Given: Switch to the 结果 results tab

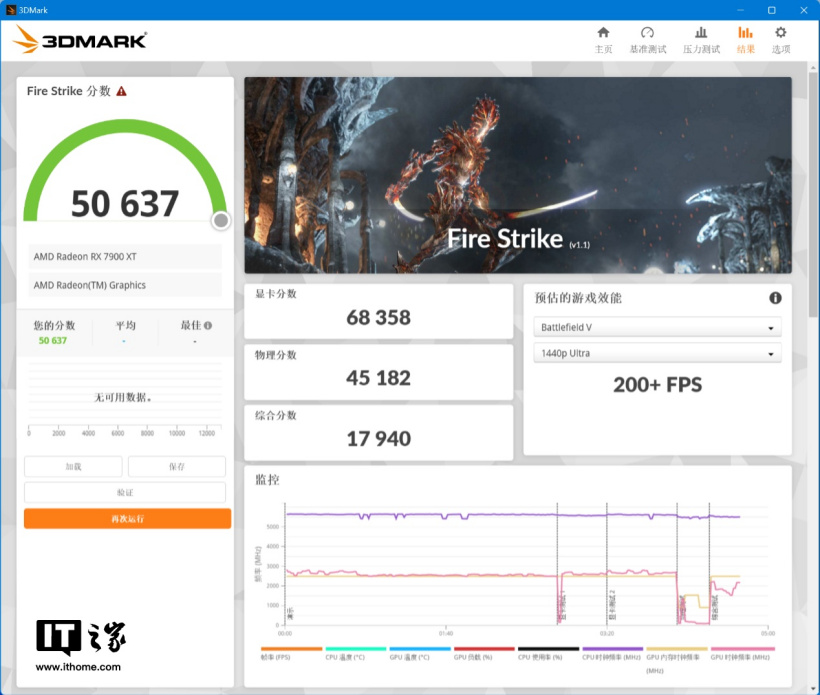Looking at the screenshot, I should coord(745,40).
